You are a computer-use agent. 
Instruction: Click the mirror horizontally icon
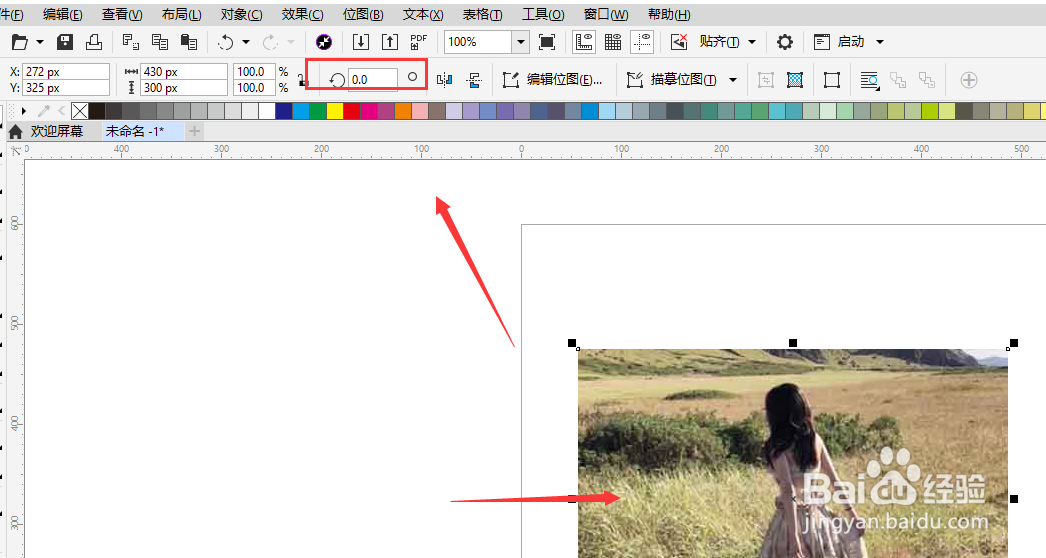pyautogui.click(x=444, y=80)
